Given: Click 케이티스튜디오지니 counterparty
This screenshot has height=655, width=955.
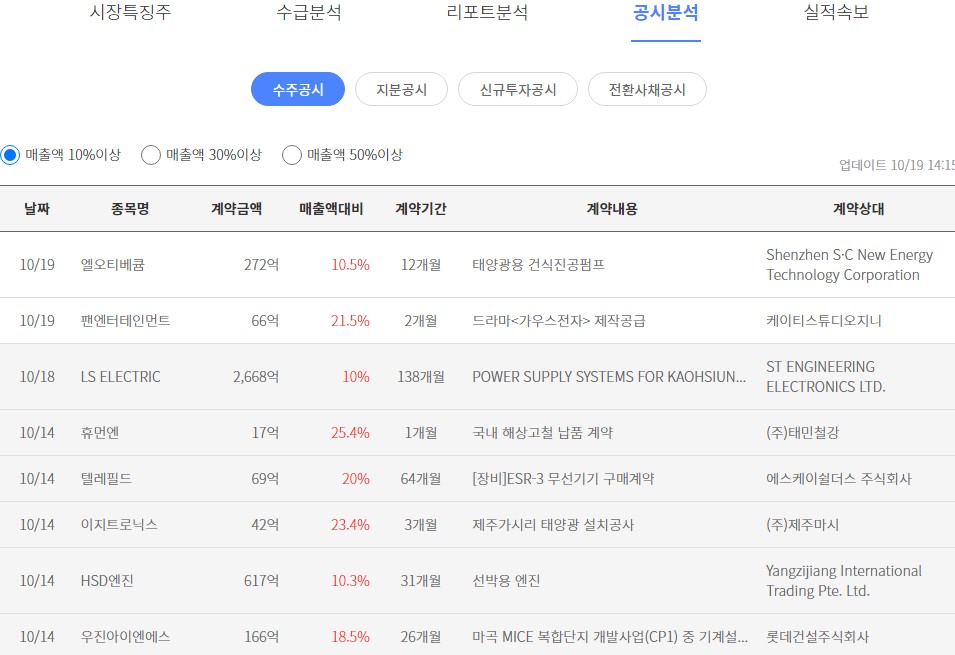Looking at the screenshot, I should pyautogui.click(x=824, y=320).
